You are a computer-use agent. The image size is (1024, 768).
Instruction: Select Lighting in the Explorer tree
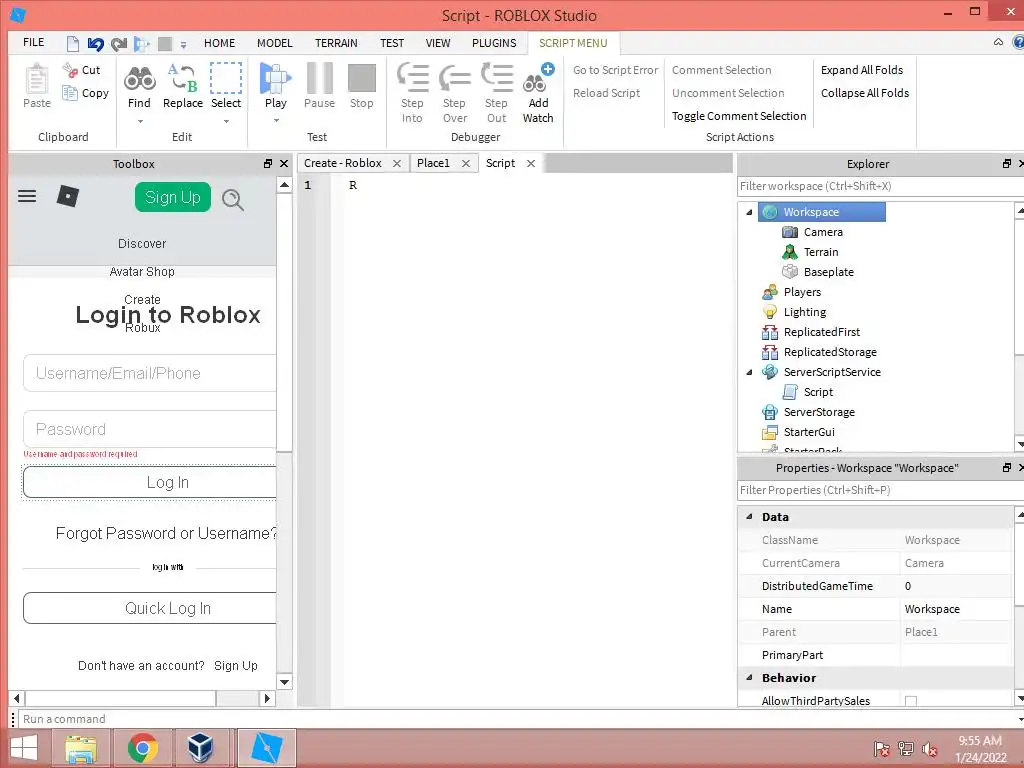(805, 312)
